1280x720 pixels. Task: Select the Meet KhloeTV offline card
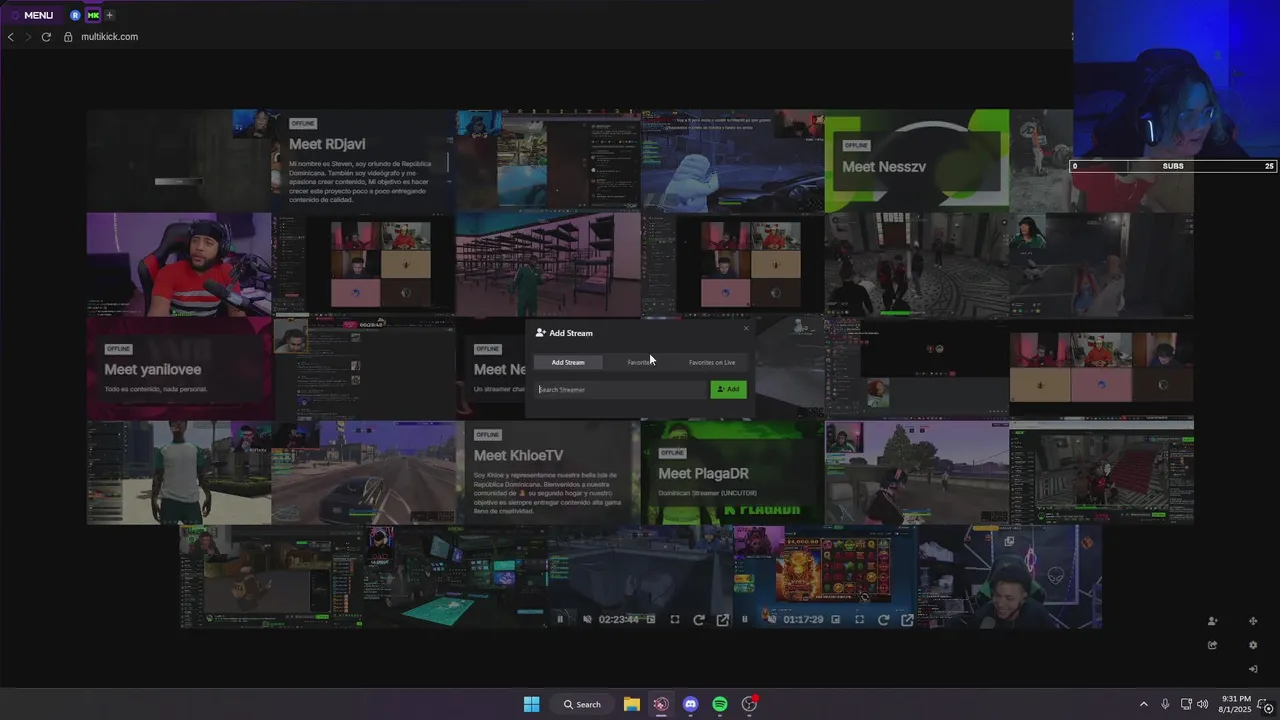point(548,472)
